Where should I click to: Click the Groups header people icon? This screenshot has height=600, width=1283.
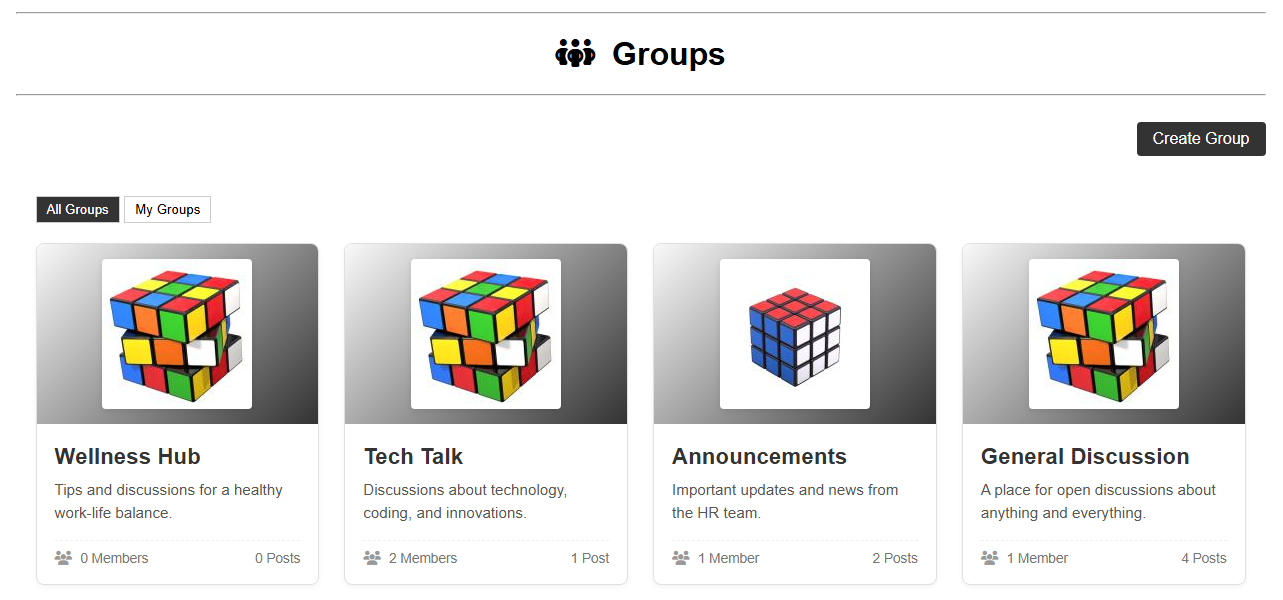(x=575, y=54)
